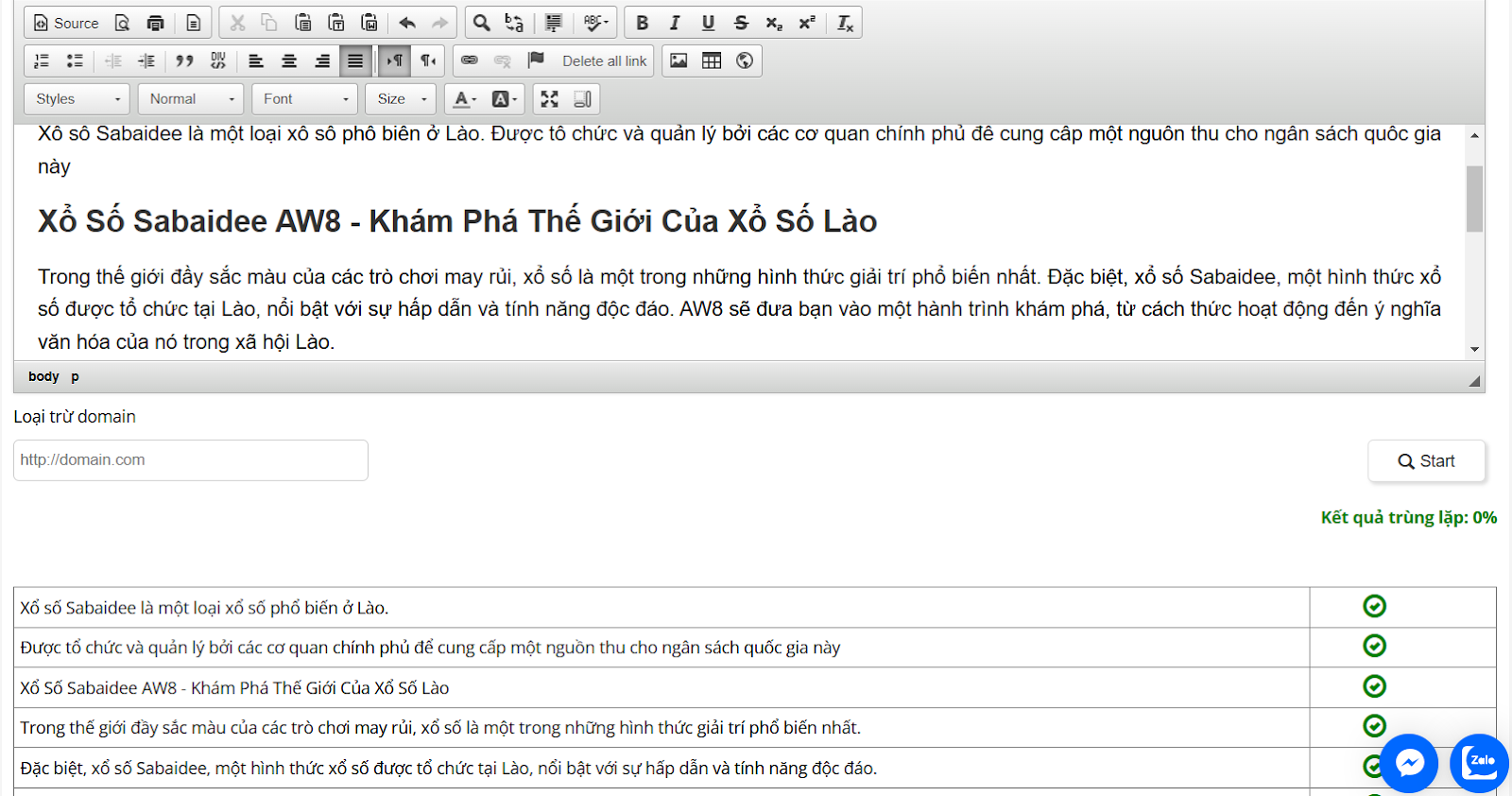Screen dimensions: 1512x796
Task: Click the check icon for 'Xổ số Sabaidee là một loại' row
Action: point(1375,606)
